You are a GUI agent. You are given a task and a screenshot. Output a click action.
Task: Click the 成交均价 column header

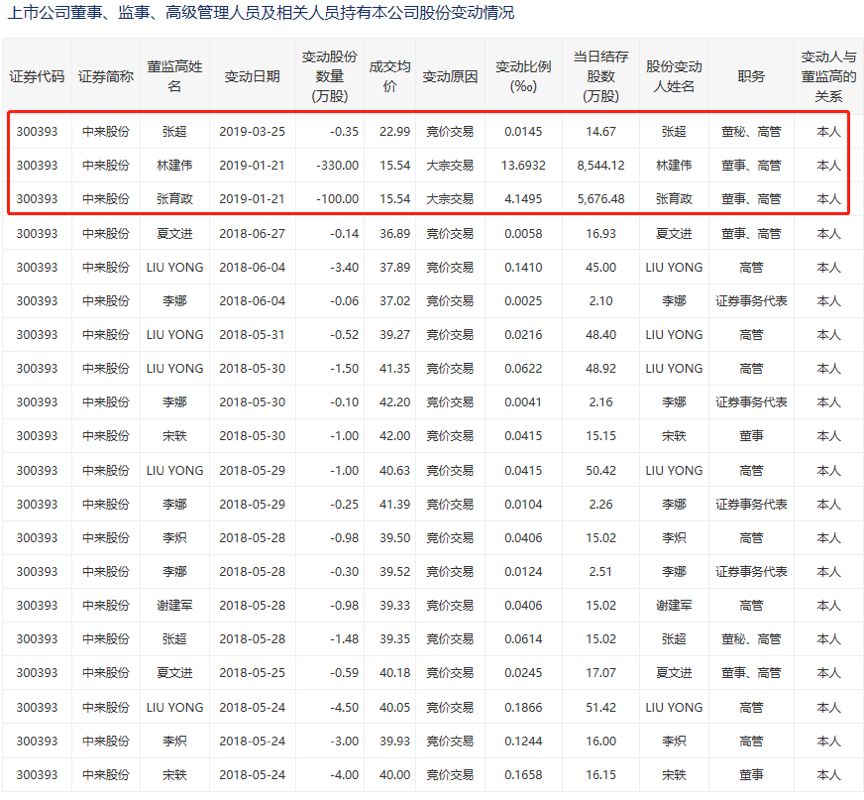coord(388,75)
